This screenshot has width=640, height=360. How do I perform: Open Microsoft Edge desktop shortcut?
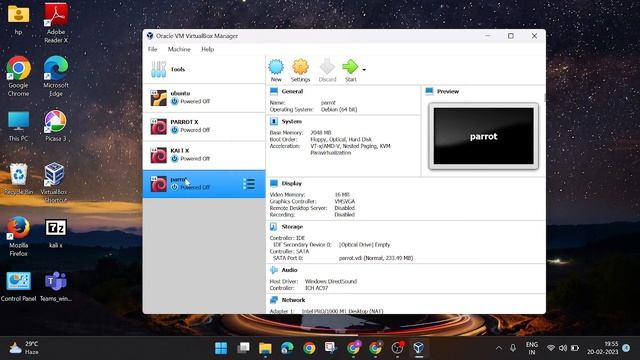pos(56,76)
